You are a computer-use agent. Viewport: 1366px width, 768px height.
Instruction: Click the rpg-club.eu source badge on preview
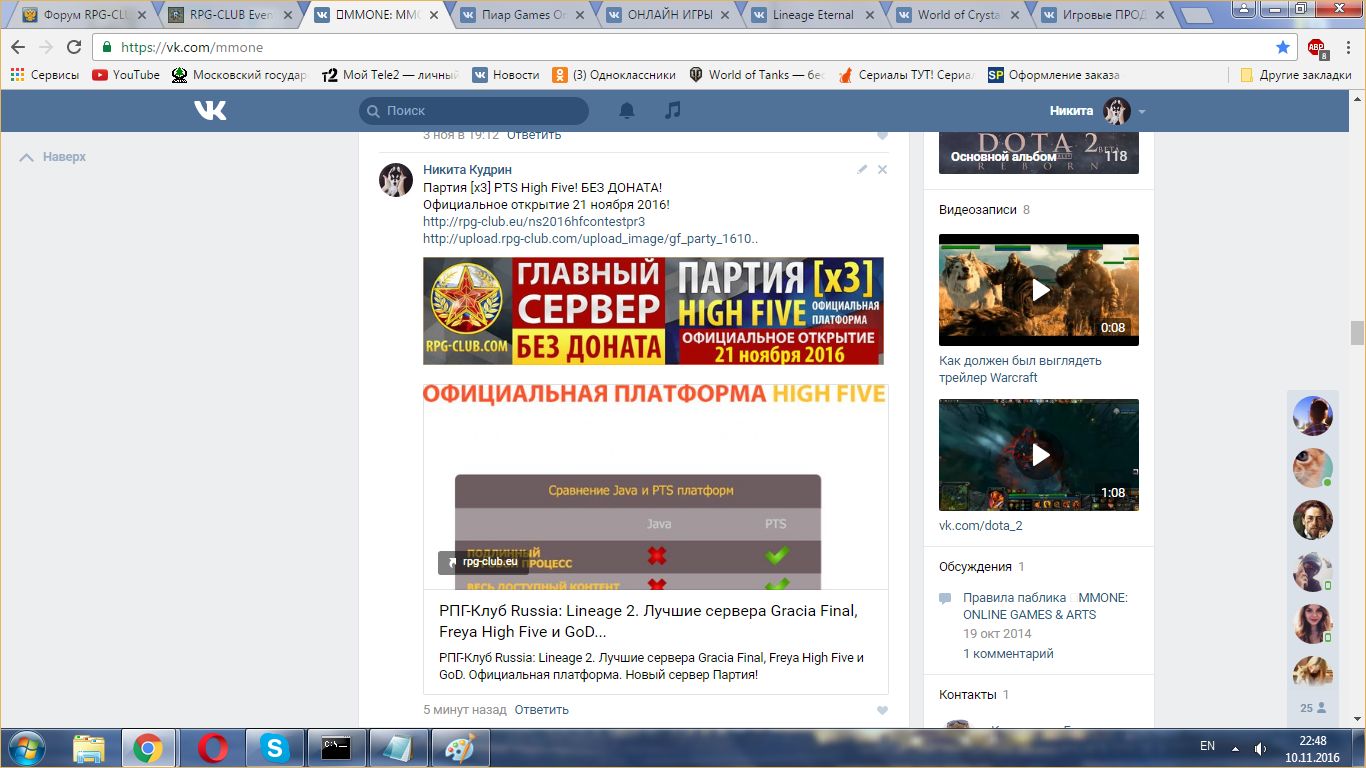tap(483, 562)
